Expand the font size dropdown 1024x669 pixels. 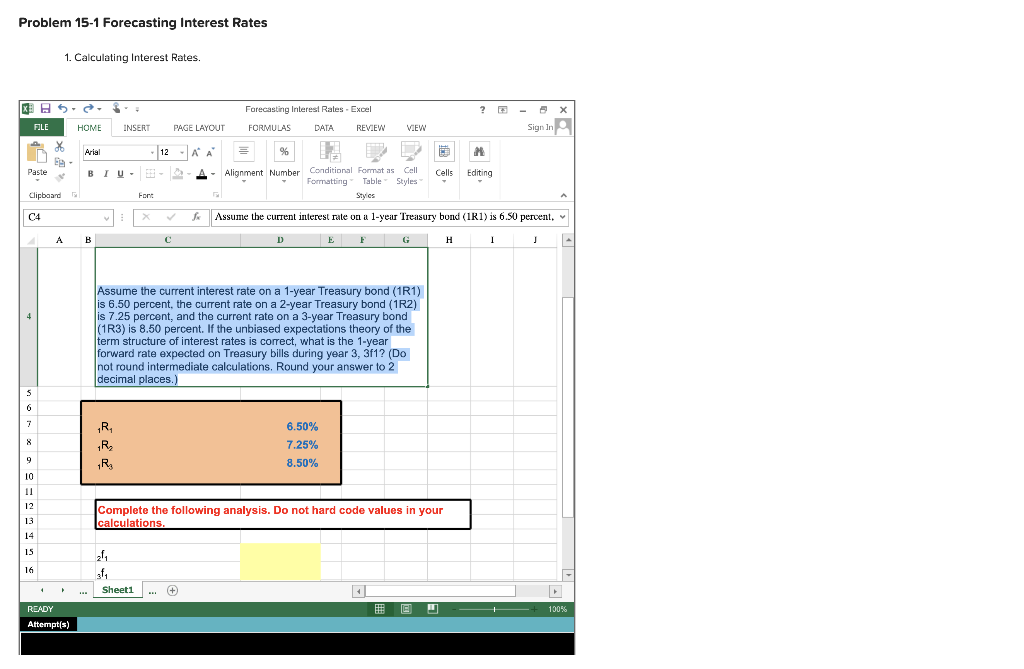[x=181, y=151]
